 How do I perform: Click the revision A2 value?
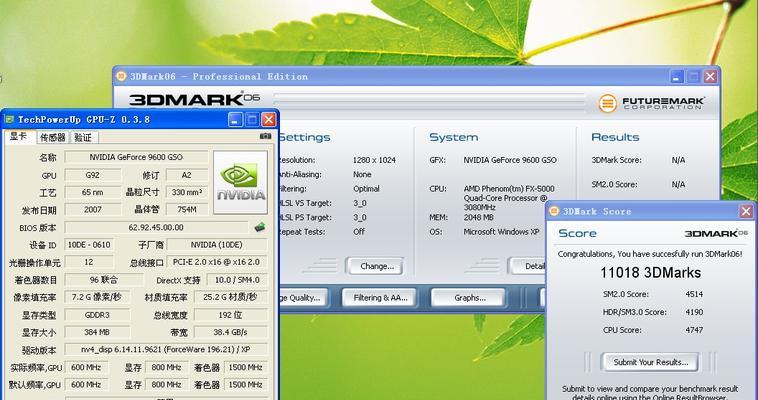point(187,175)
